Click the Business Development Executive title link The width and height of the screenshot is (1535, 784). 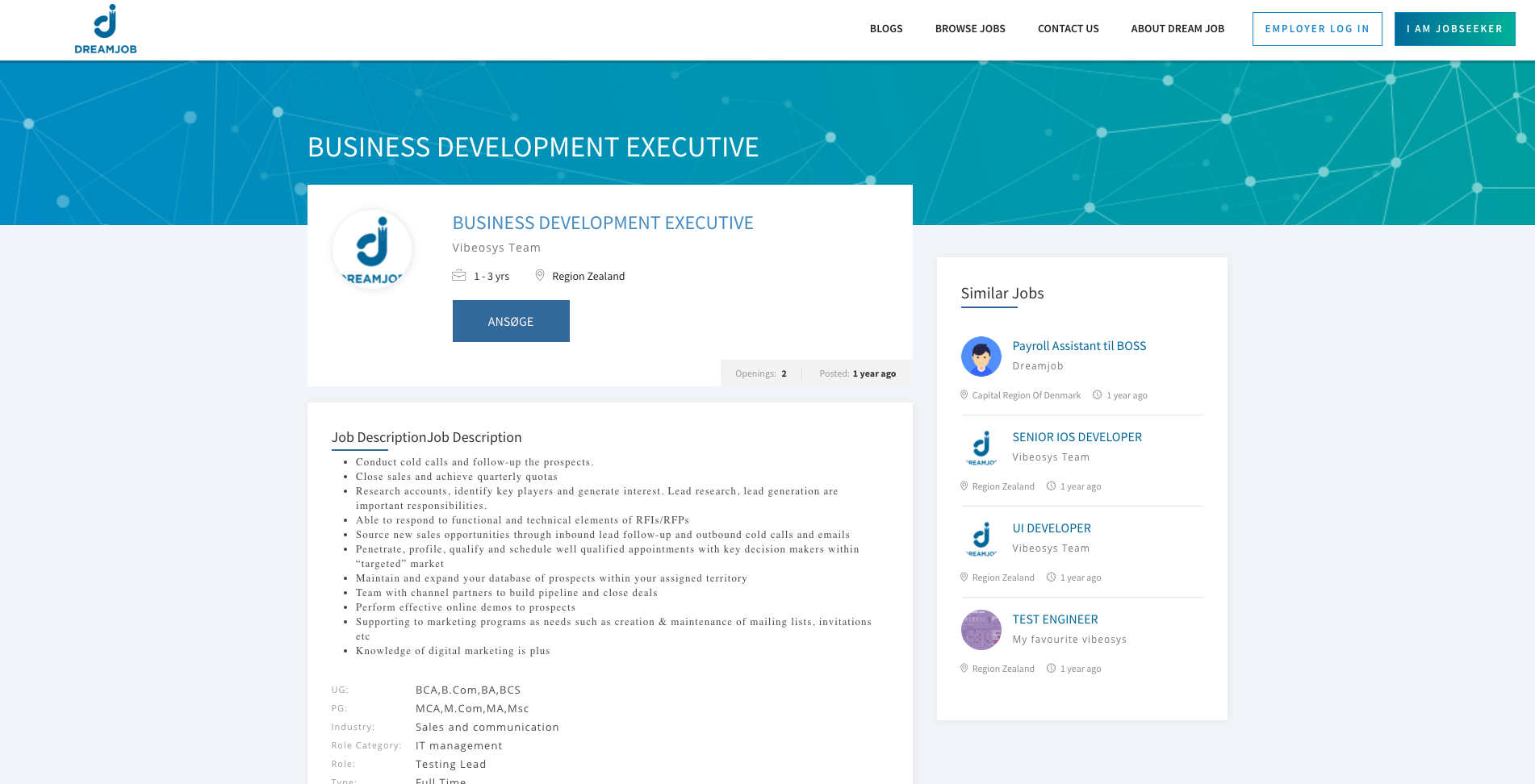[x=602, y=223]
